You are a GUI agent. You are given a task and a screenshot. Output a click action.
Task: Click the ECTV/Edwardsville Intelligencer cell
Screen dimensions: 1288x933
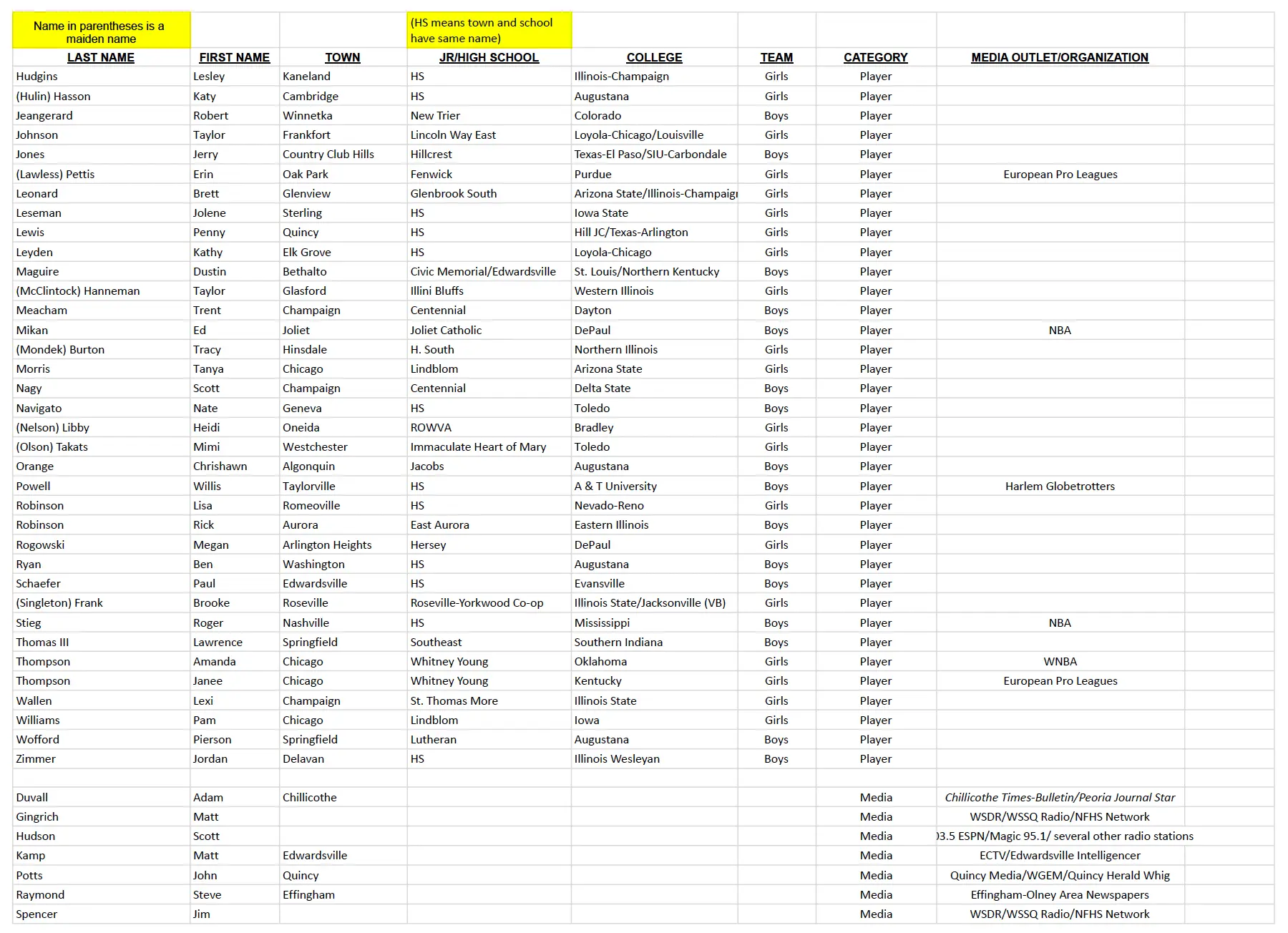(1059, 855)
